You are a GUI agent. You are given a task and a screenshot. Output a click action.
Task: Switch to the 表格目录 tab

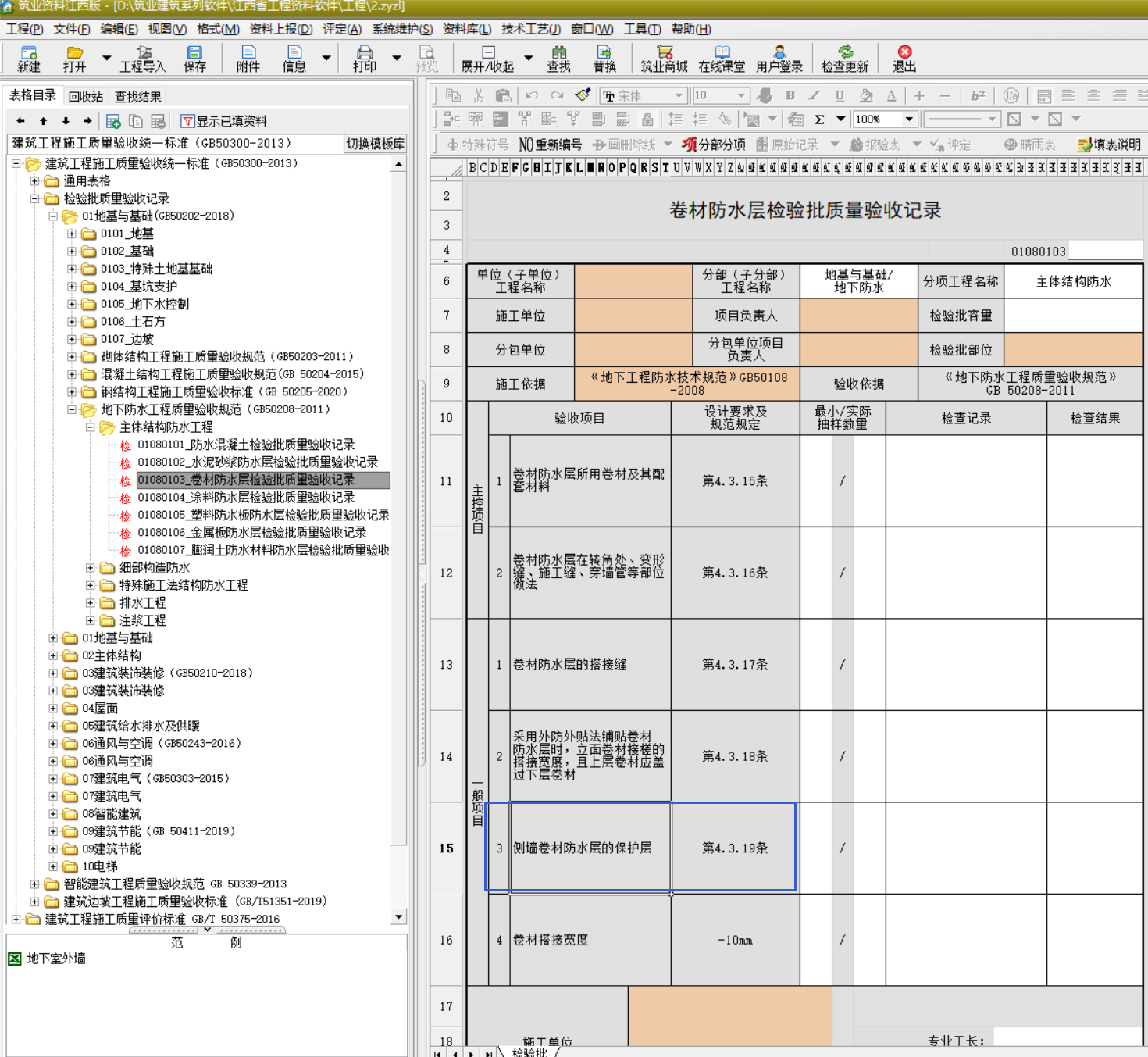pyautogui.click(x=32, y=95)
